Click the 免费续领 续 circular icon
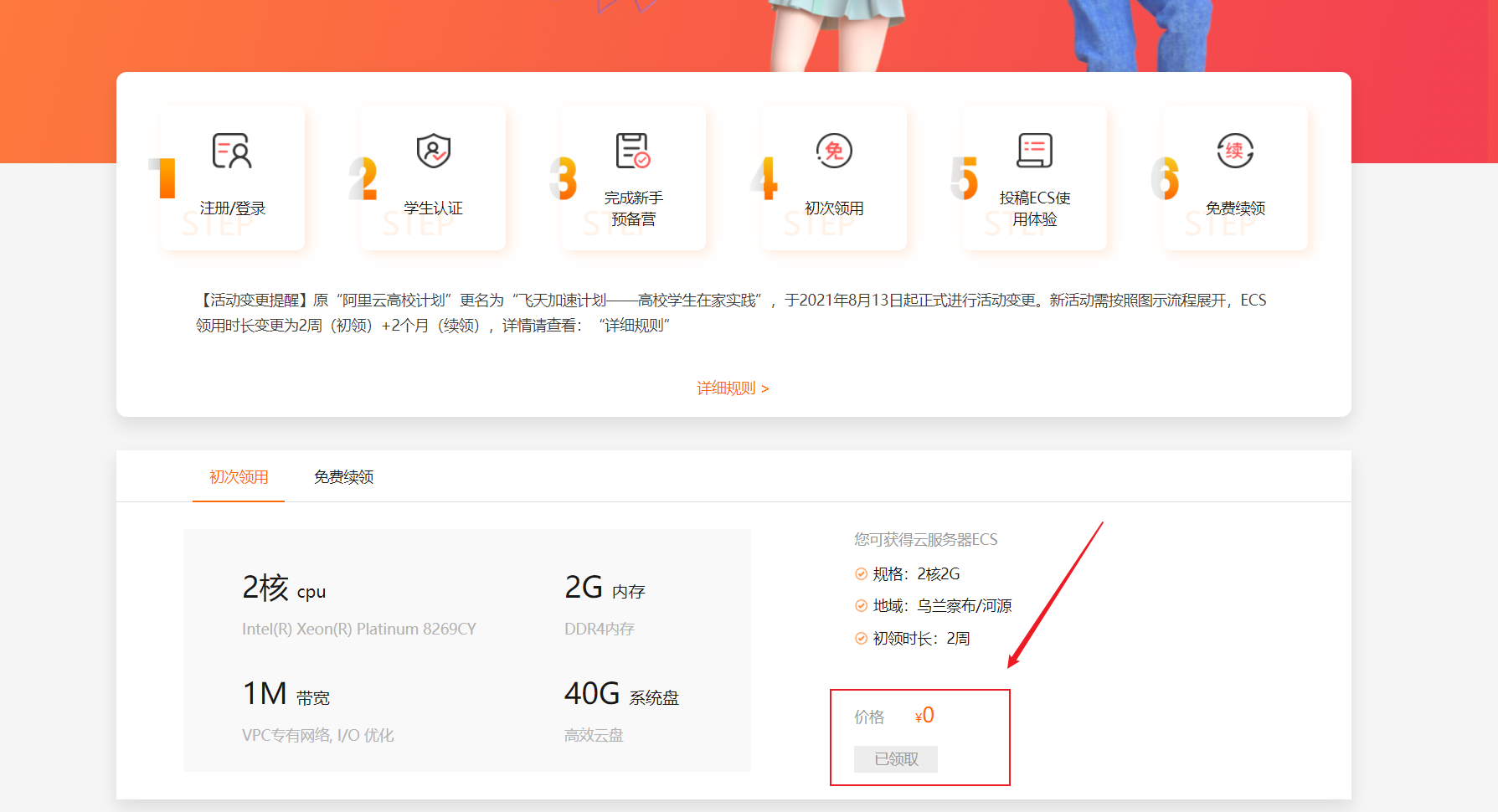 1233,149
